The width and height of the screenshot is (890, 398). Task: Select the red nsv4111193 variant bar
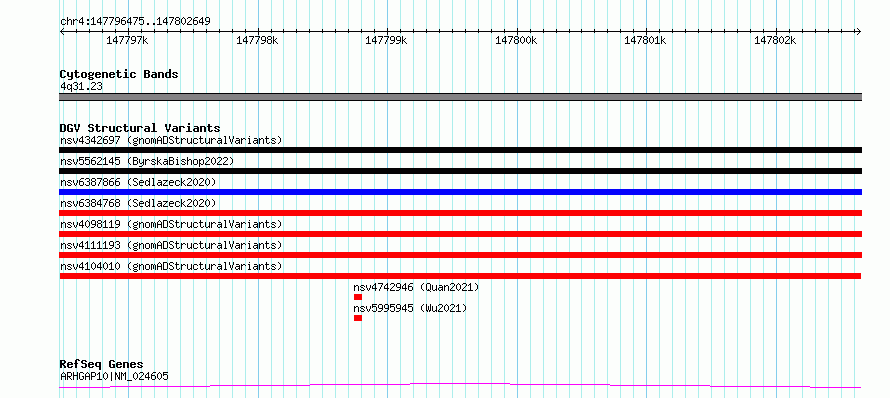[x=460, y=255]
